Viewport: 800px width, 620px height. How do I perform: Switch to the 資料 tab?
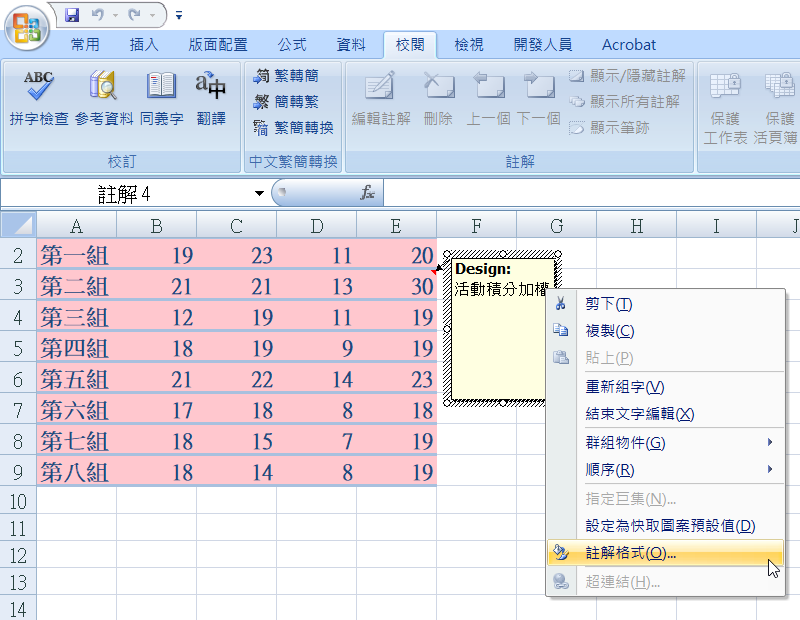351,45
